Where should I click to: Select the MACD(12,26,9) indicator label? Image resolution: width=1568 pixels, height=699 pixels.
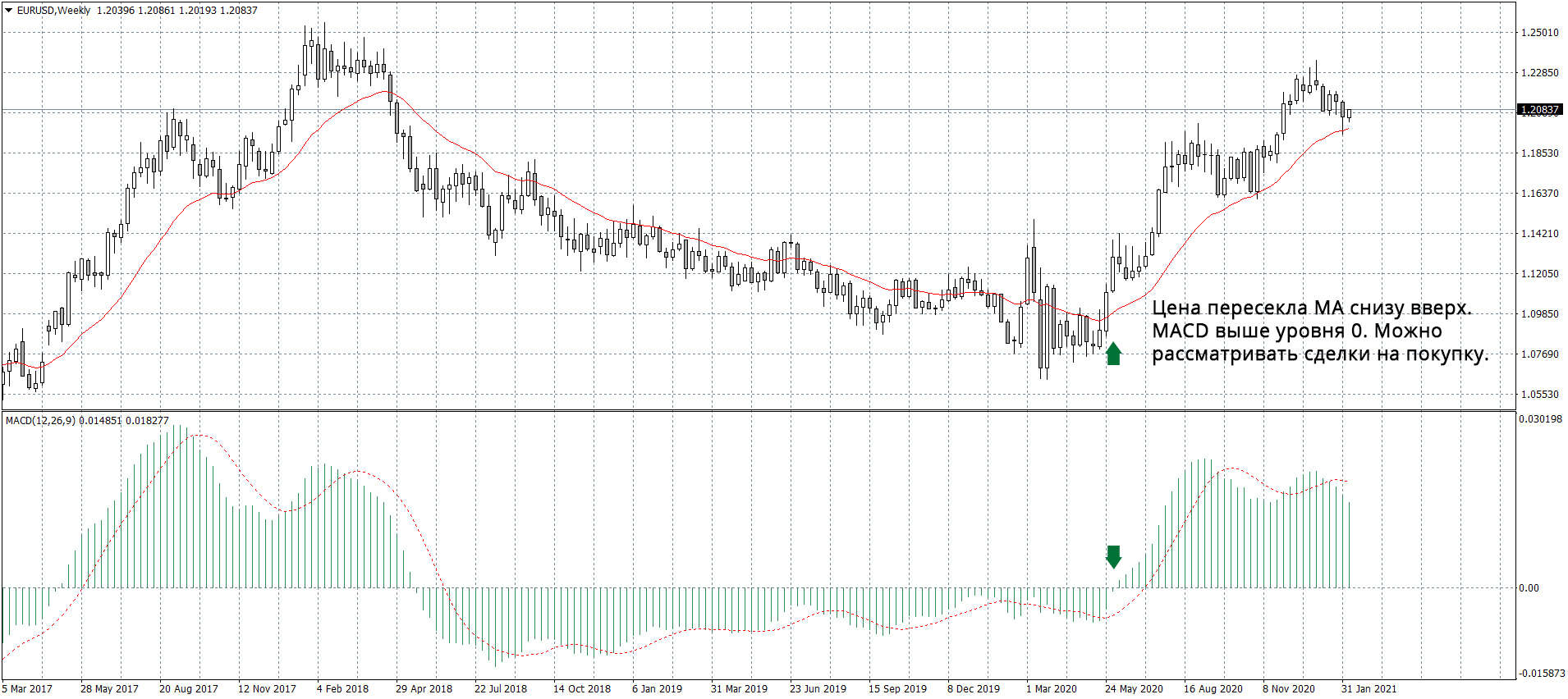click(x=40, y=421)
